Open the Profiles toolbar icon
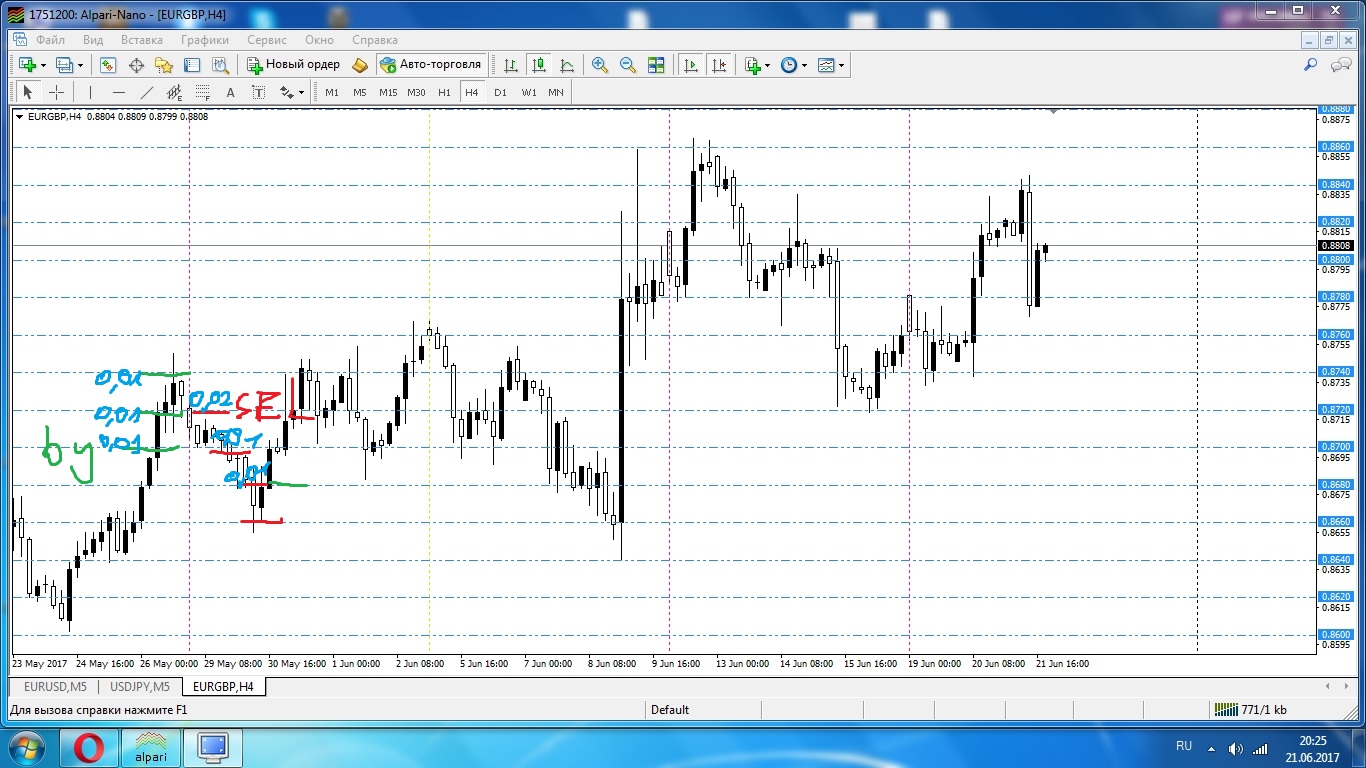The width and height of the screenshot is (1366, 768). [x=65, y=65]
